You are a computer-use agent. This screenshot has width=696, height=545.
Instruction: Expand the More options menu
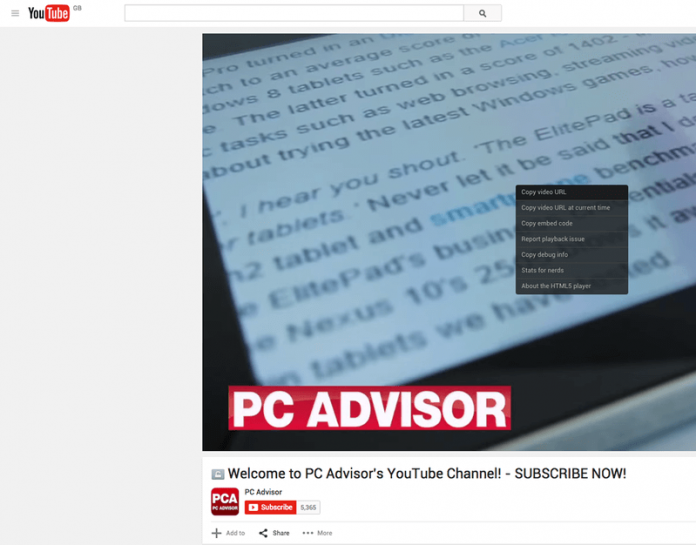(317, 533)
